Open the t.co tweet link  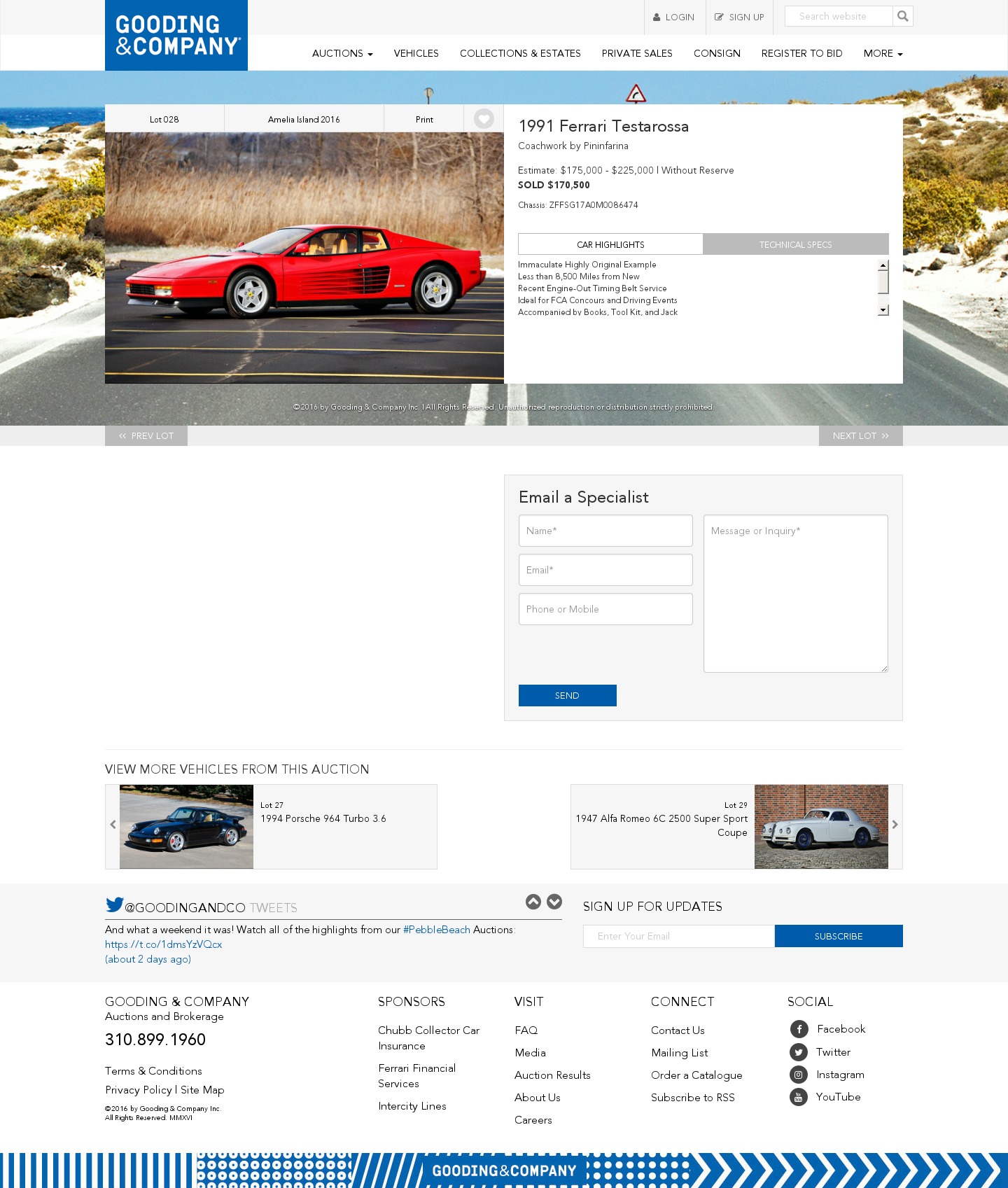click(163, 944)
